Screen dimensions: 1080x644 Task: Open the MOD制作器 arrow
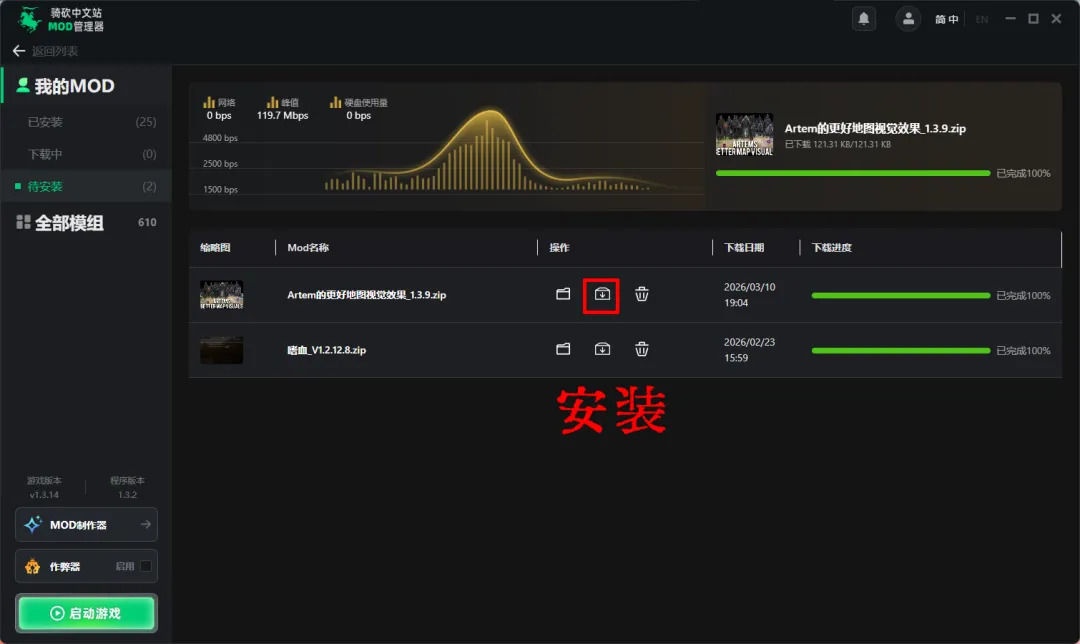[x=145, y=524]
